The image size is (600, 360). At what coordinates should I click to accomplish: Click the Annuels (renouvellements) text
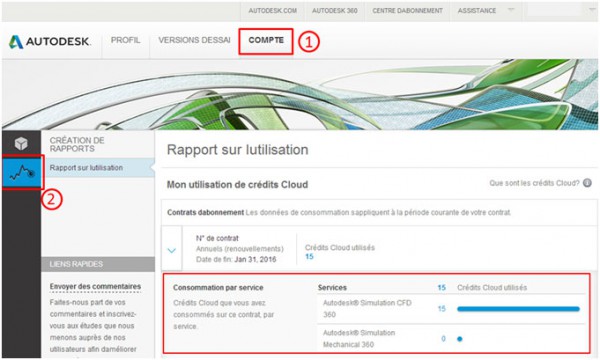[x=240, y=249]
